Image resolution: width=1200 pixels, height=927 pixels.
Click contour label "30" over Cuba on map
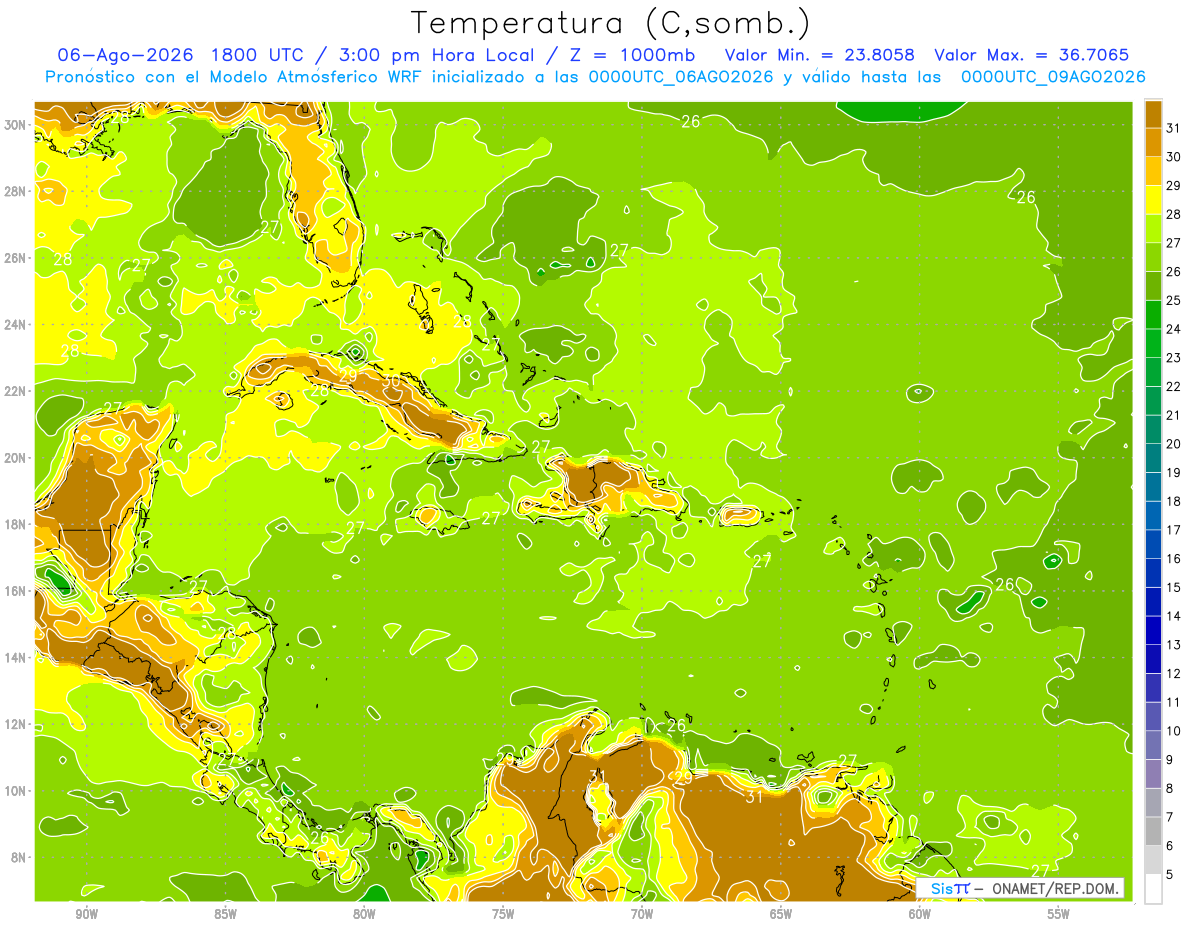point(391,381)
